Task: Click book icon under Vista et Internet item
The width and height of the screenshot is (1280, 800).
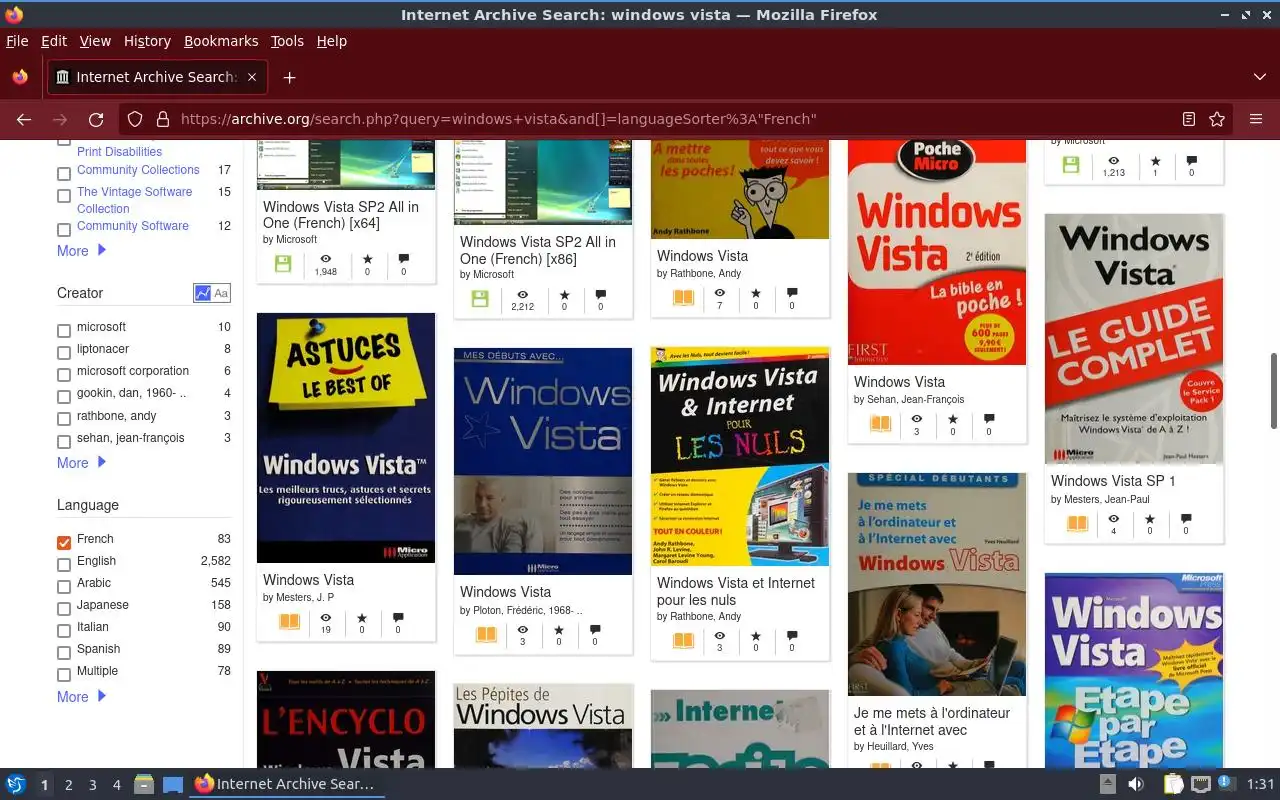Action: coord(683,640)
